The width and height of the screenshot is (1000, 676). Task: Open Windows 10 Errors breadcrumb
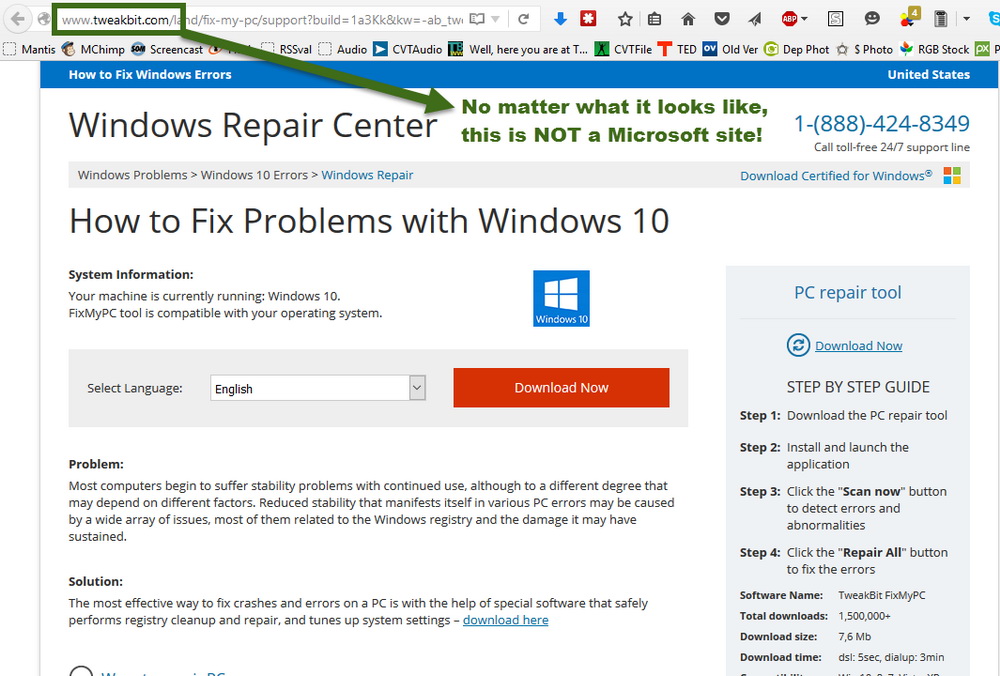[254, 175]
